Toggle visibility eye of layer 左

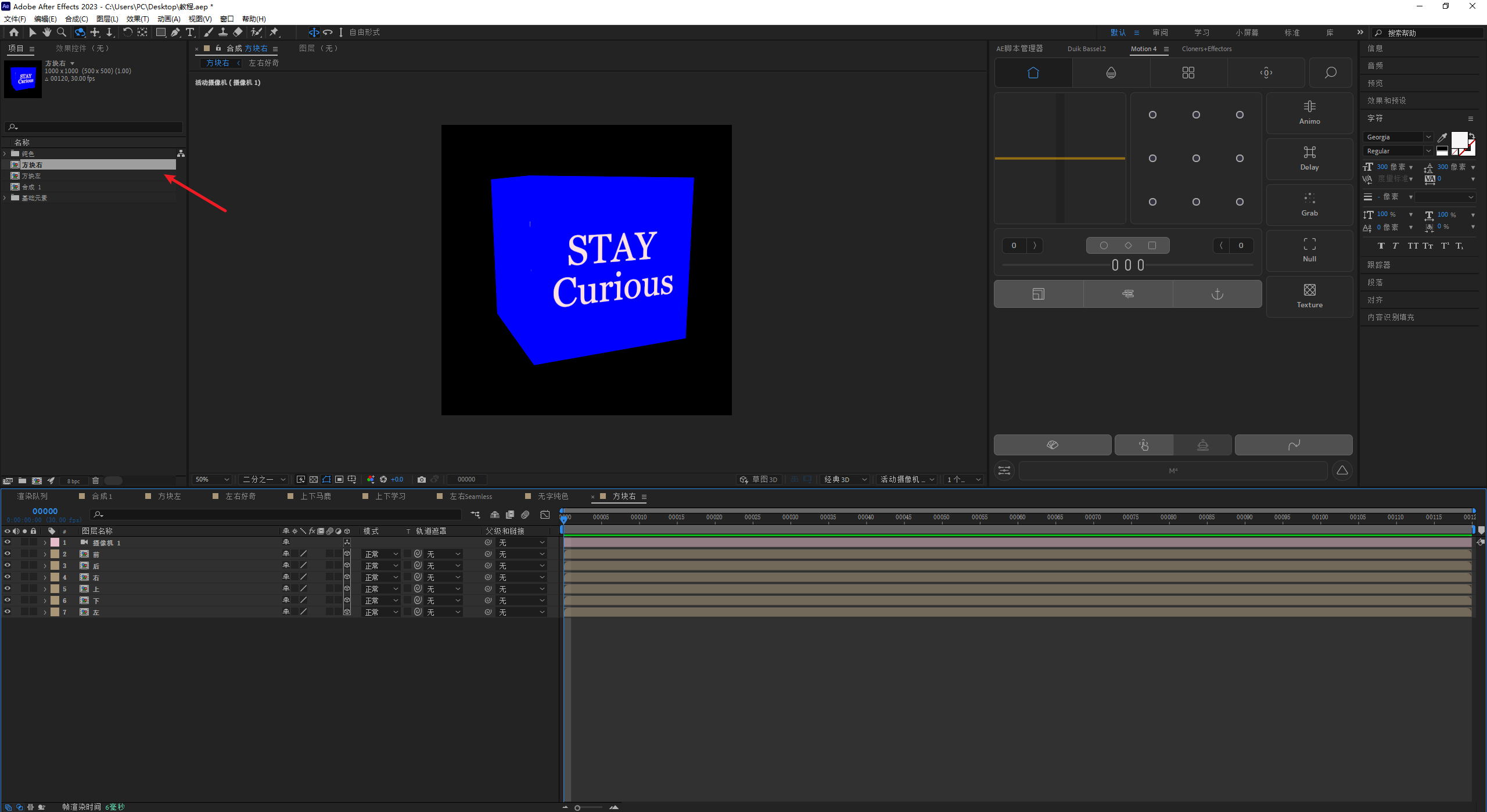tap(8, 612)
